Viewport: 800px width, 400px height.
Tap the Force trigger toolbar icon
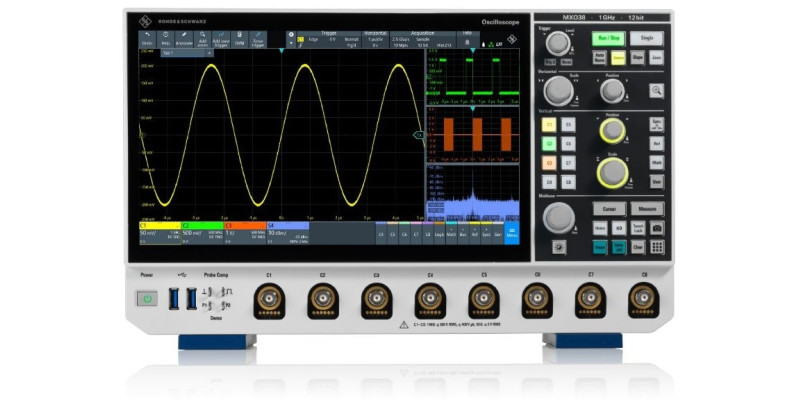pos(258,38)
